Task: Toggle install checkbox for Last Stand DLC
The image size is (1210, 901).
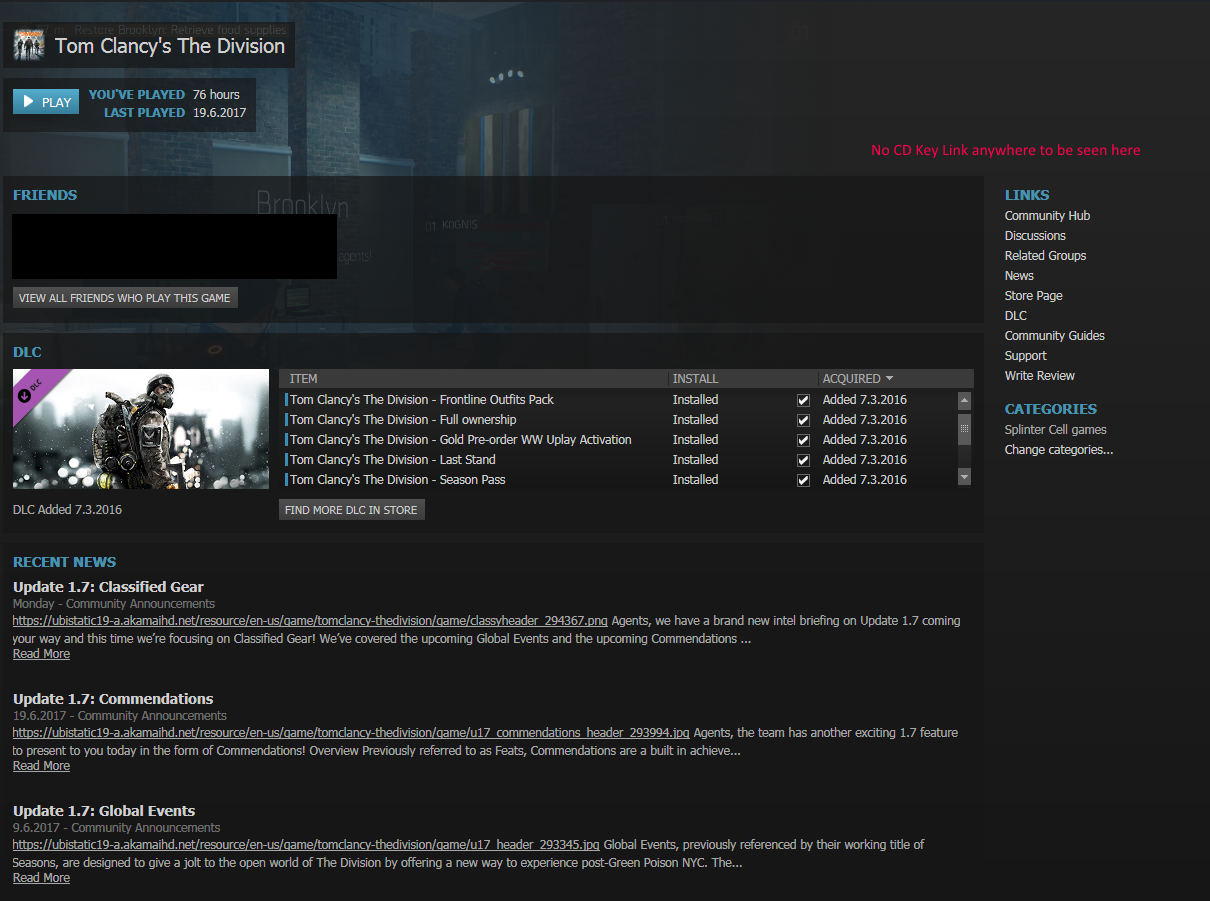Action: 803,460
